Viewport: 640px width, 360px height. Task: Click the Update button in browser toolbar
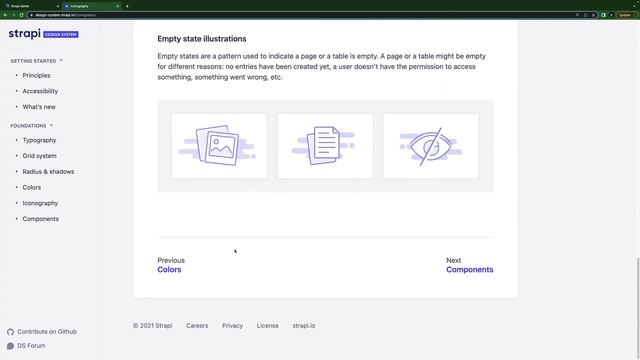pos(627,15)
